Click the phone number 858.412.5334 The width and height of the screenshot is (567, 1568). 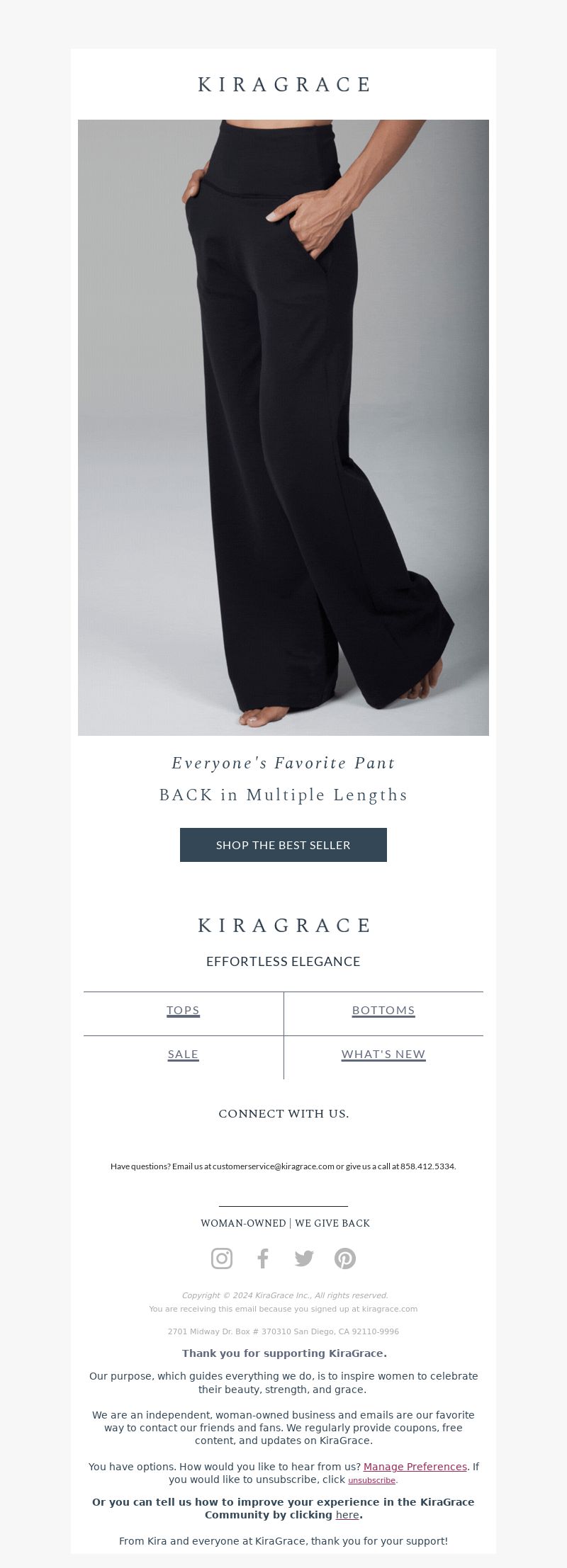click(x=428, y=1166)
